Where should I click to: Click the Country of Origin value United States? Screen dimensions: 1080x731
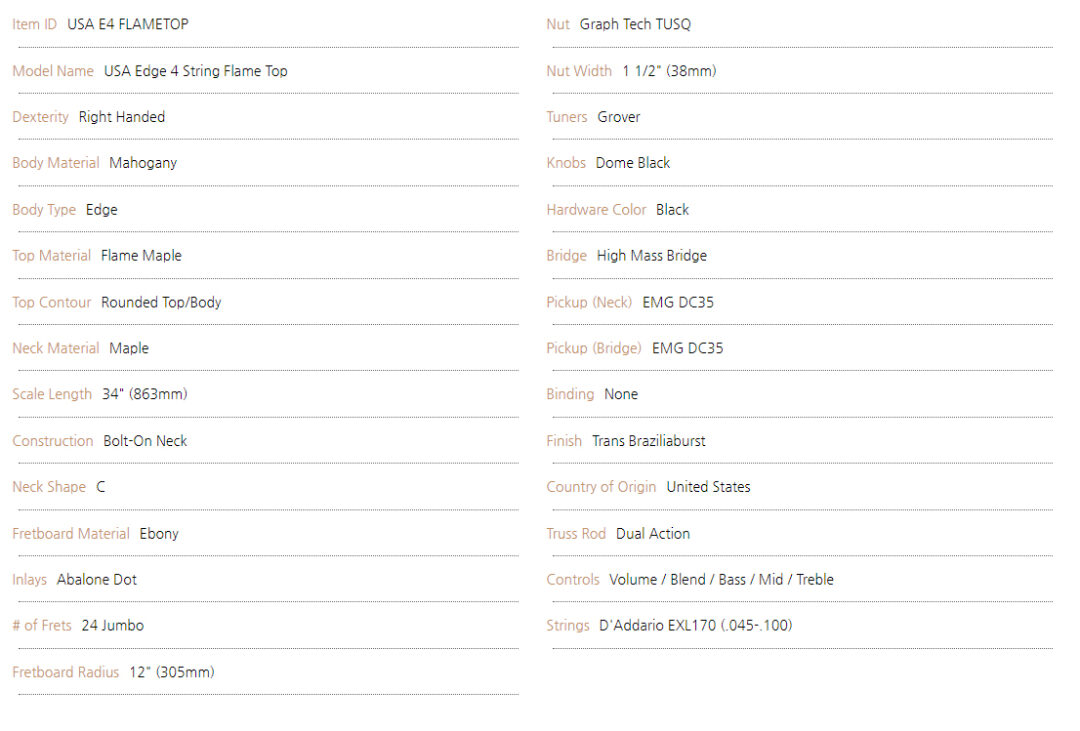(708, 487)
